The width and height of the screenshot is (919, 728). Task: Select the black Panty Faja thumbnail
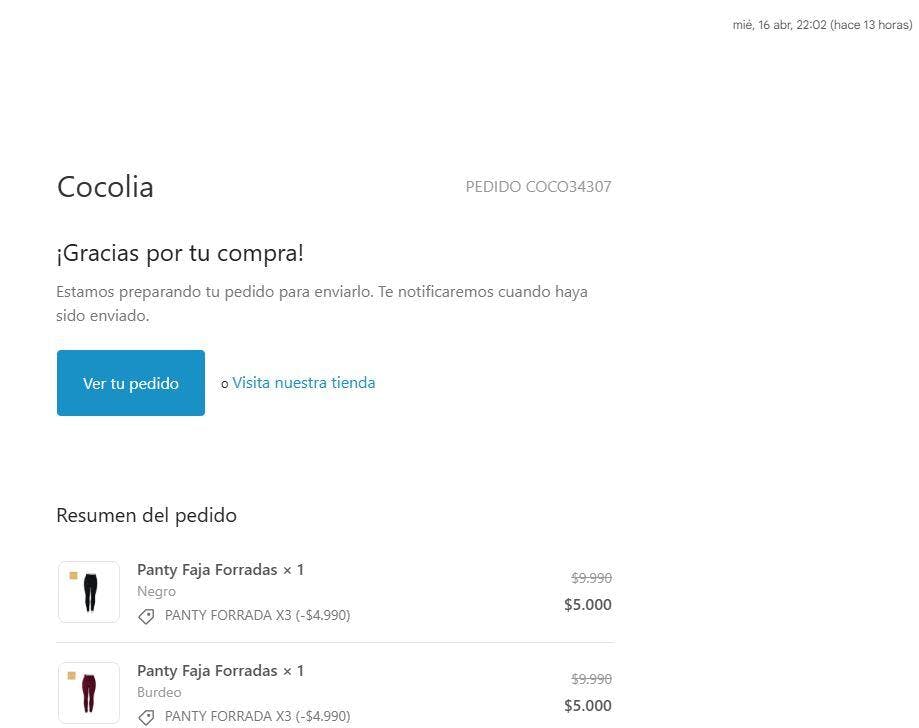click(89, 592)
